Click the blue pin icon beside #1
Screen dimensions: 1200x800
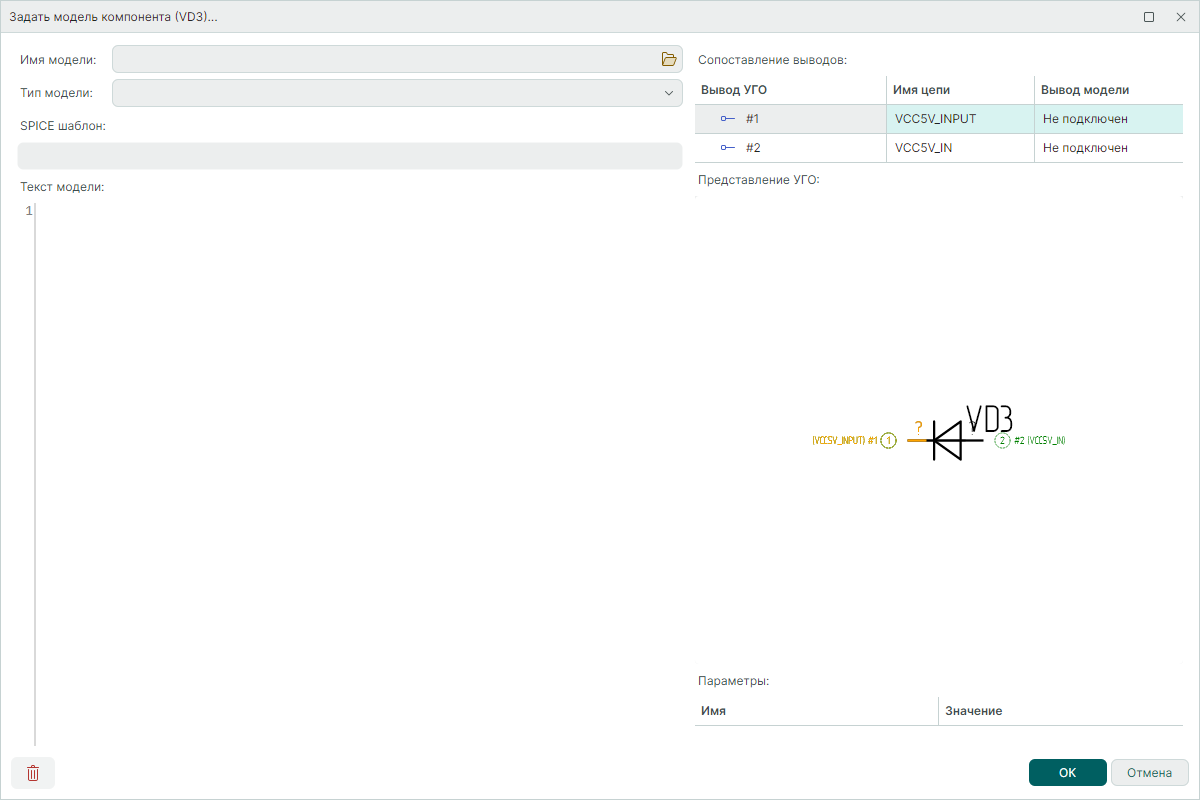click(x=727, y=119)
